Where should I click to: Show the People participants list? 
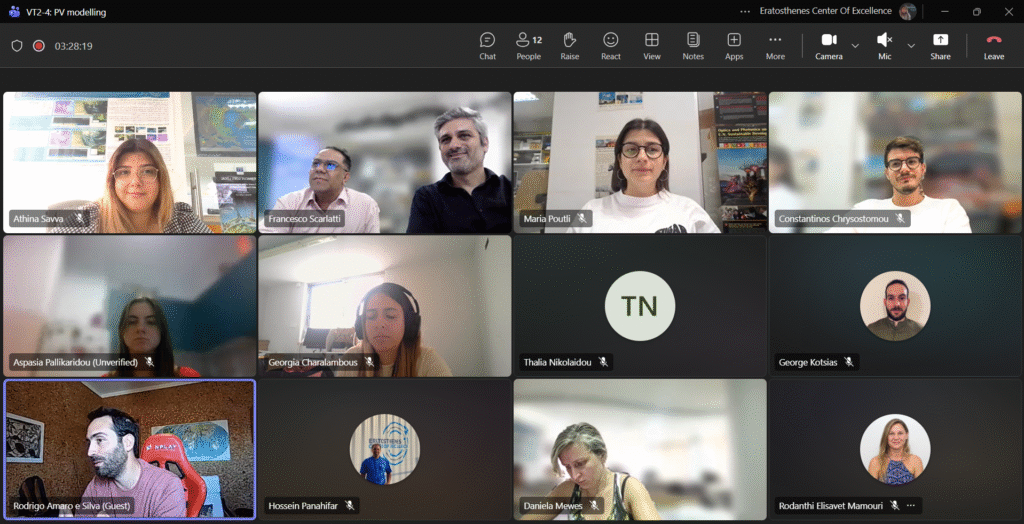point(528,45)
